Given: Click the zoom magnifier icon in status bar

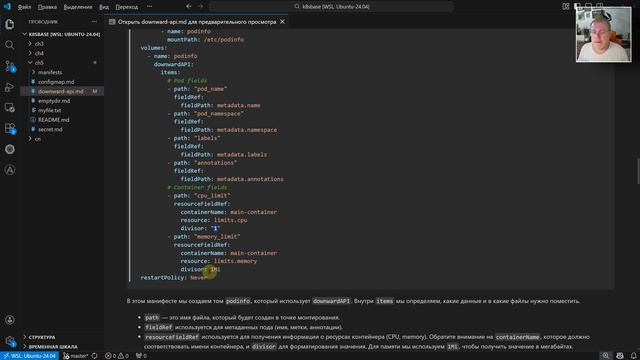Looking at the screenshot, I should (606, 356).
